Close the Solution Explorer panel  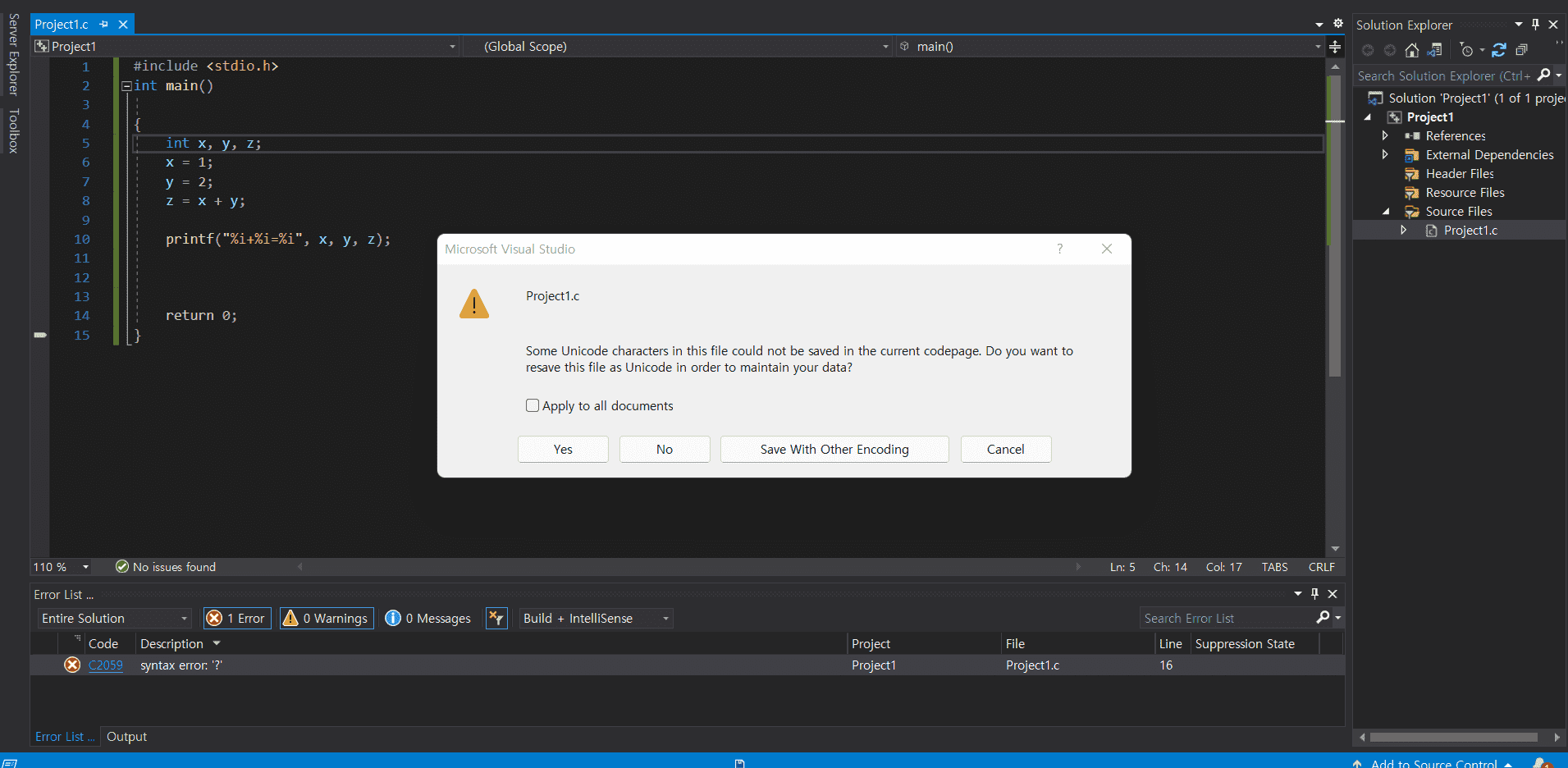(x=1553, y=25)
